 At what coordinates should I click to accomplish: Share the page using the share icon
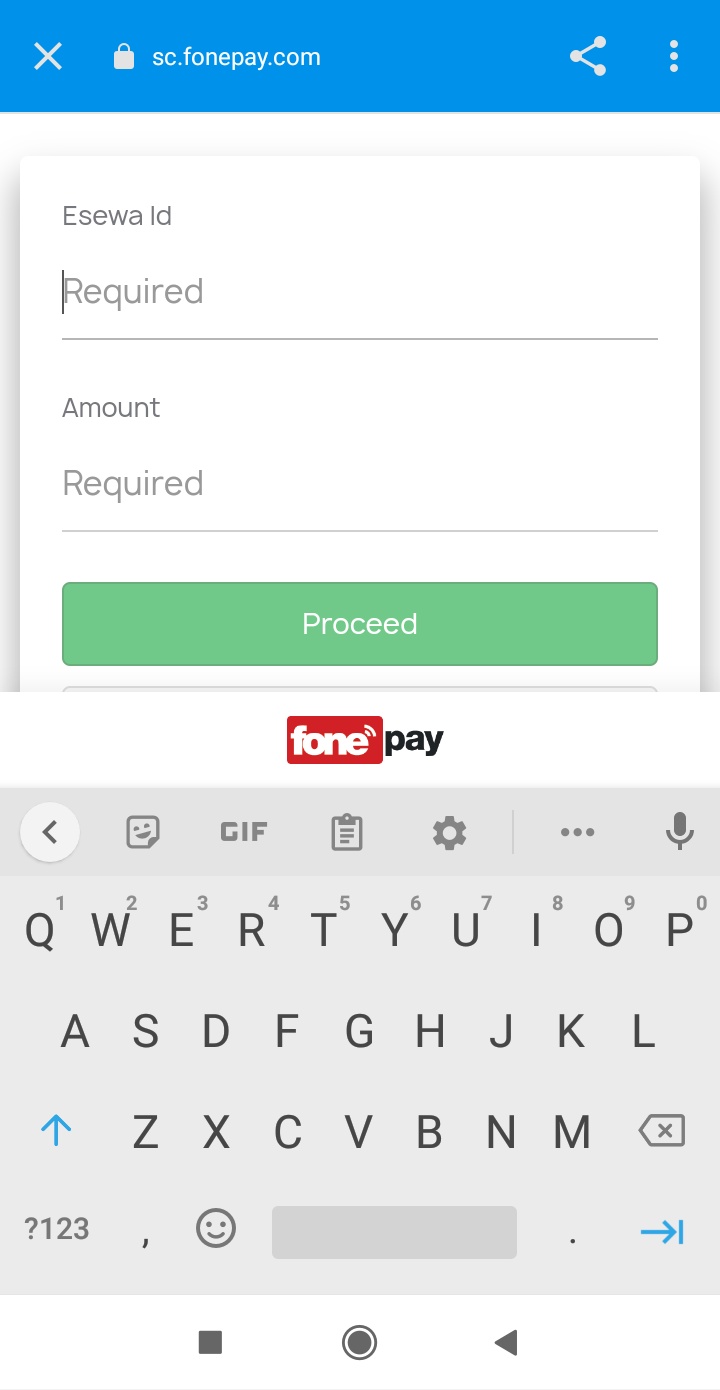click(x=588, y=56)
